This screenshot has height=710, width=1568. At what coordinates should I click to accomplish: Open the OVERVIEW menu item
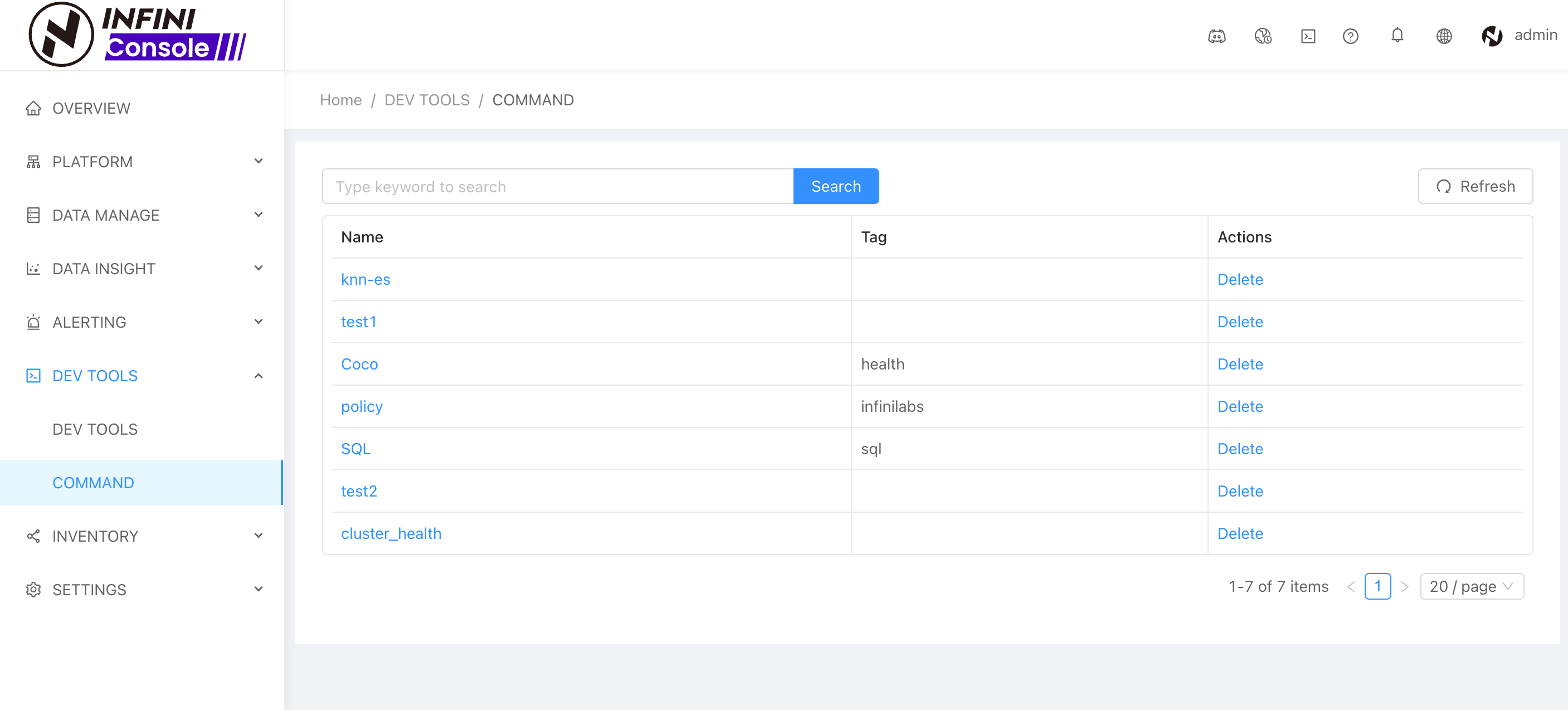tap(91, 108)
